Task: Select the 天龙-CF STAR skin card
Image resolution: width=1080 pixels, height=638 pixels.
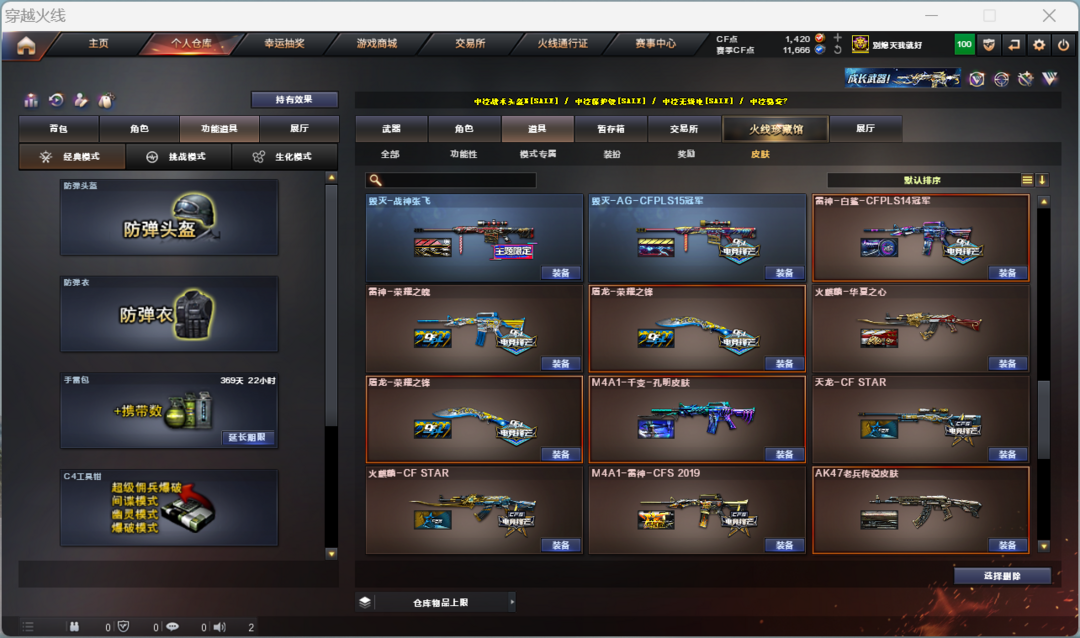Action: pyautogui.click(x=921, y=420)
